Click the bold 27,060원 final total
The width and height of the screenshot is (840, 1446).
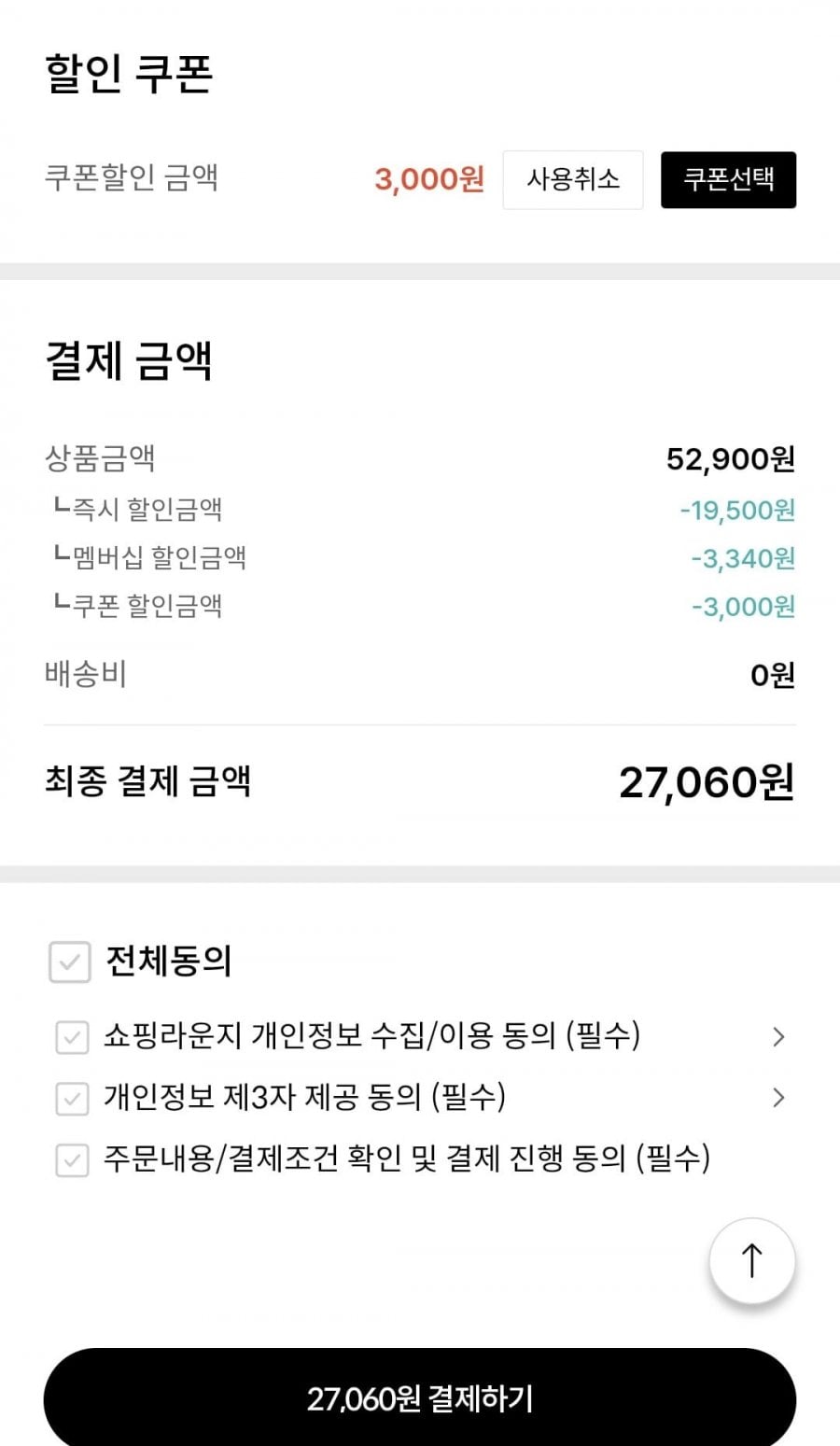706,782
